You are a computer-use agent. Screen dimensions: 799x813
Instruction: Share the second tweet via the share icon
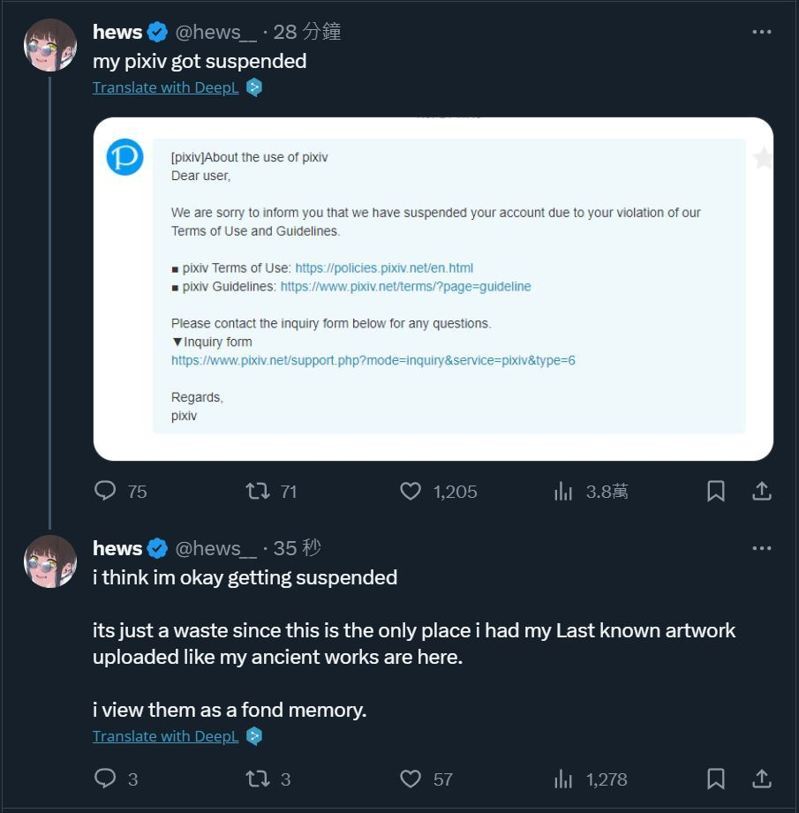(x=762, y=778)
